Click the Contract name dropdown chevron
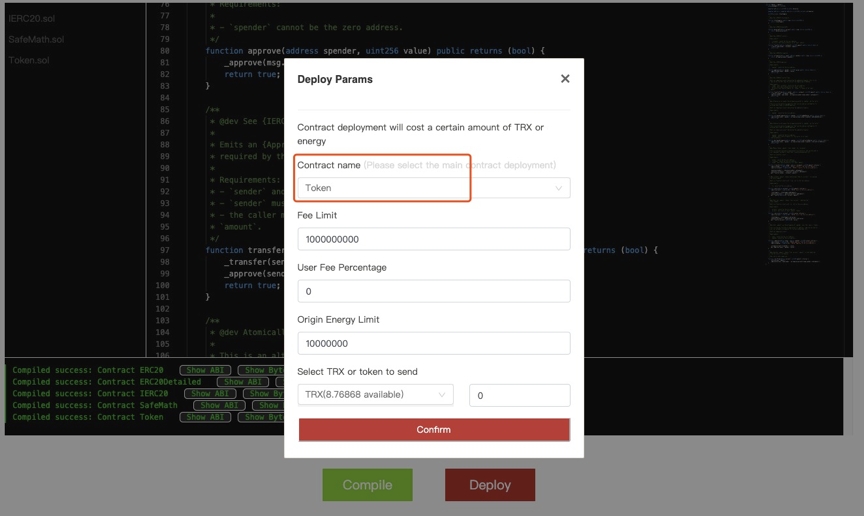The image size is (864, 516). pos(558,188)
